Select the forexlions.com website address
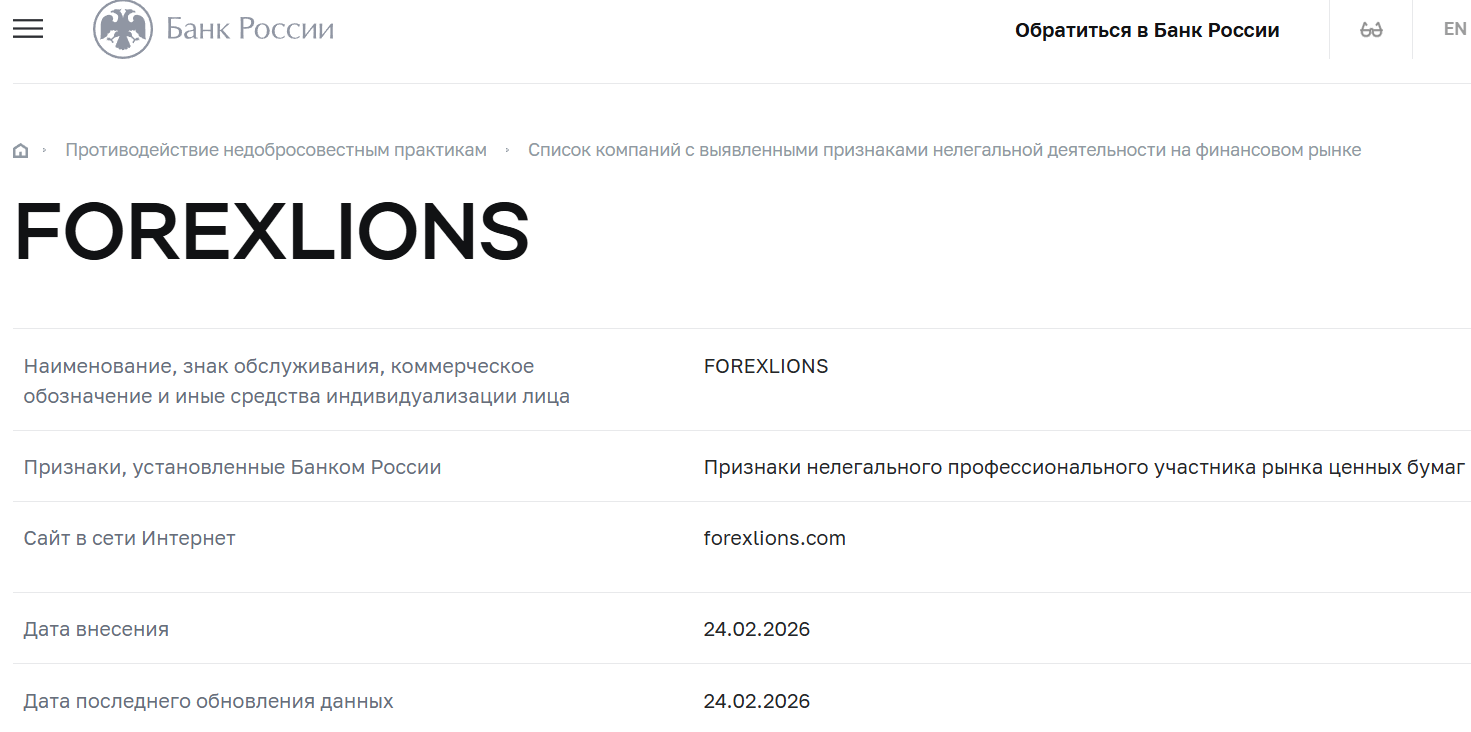1471x732 pixels. (774, 537)
